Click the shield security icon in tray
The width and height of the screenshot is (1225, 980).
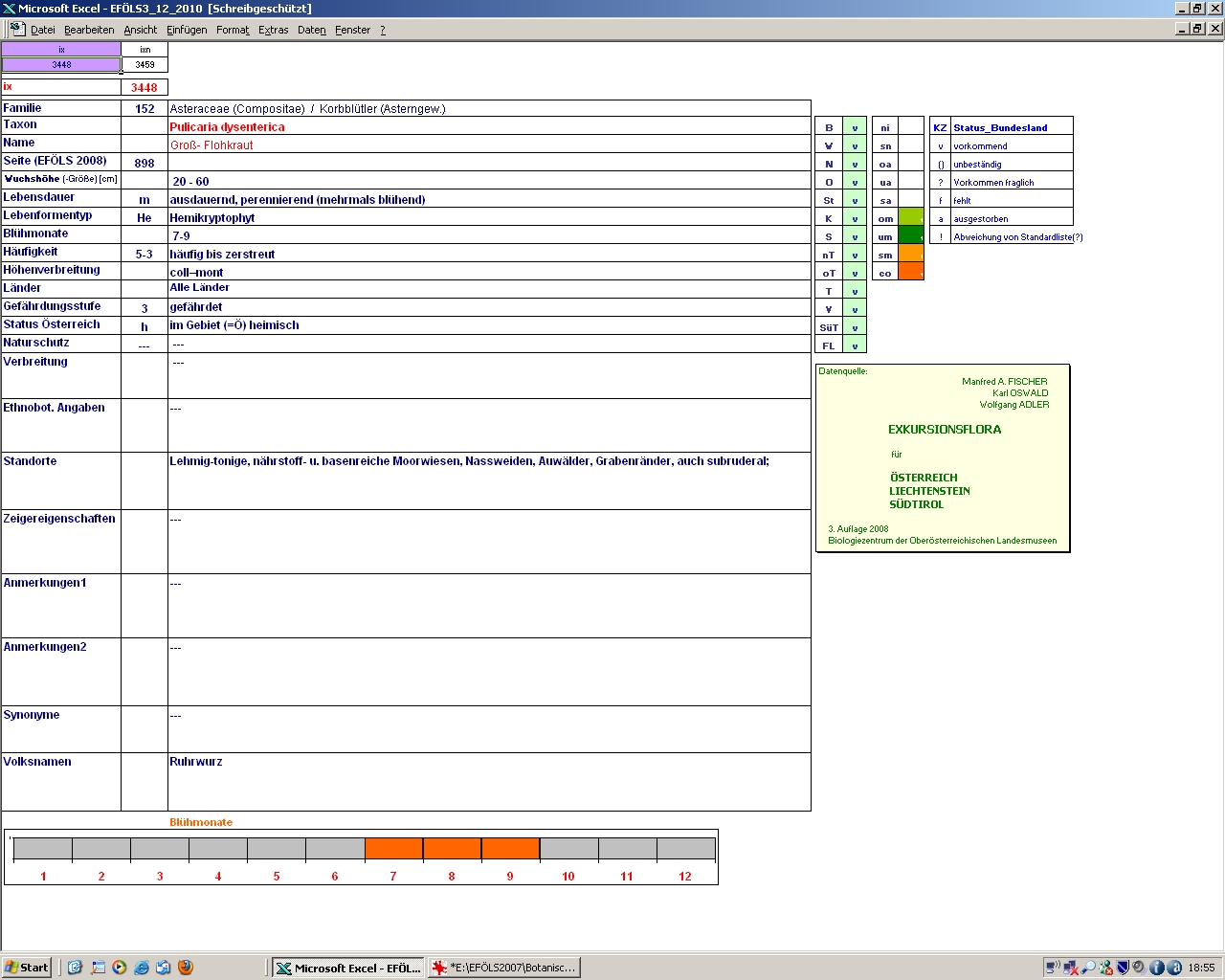pyautogui.click(x=1124, y=968)
